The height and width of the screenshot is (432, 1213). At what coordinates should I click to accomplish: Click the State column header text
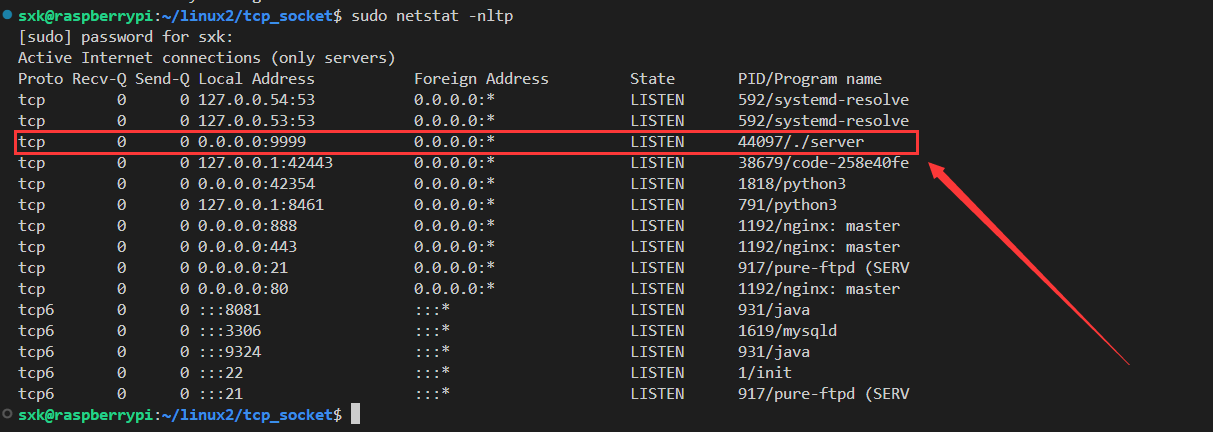[x=652, y=79]
